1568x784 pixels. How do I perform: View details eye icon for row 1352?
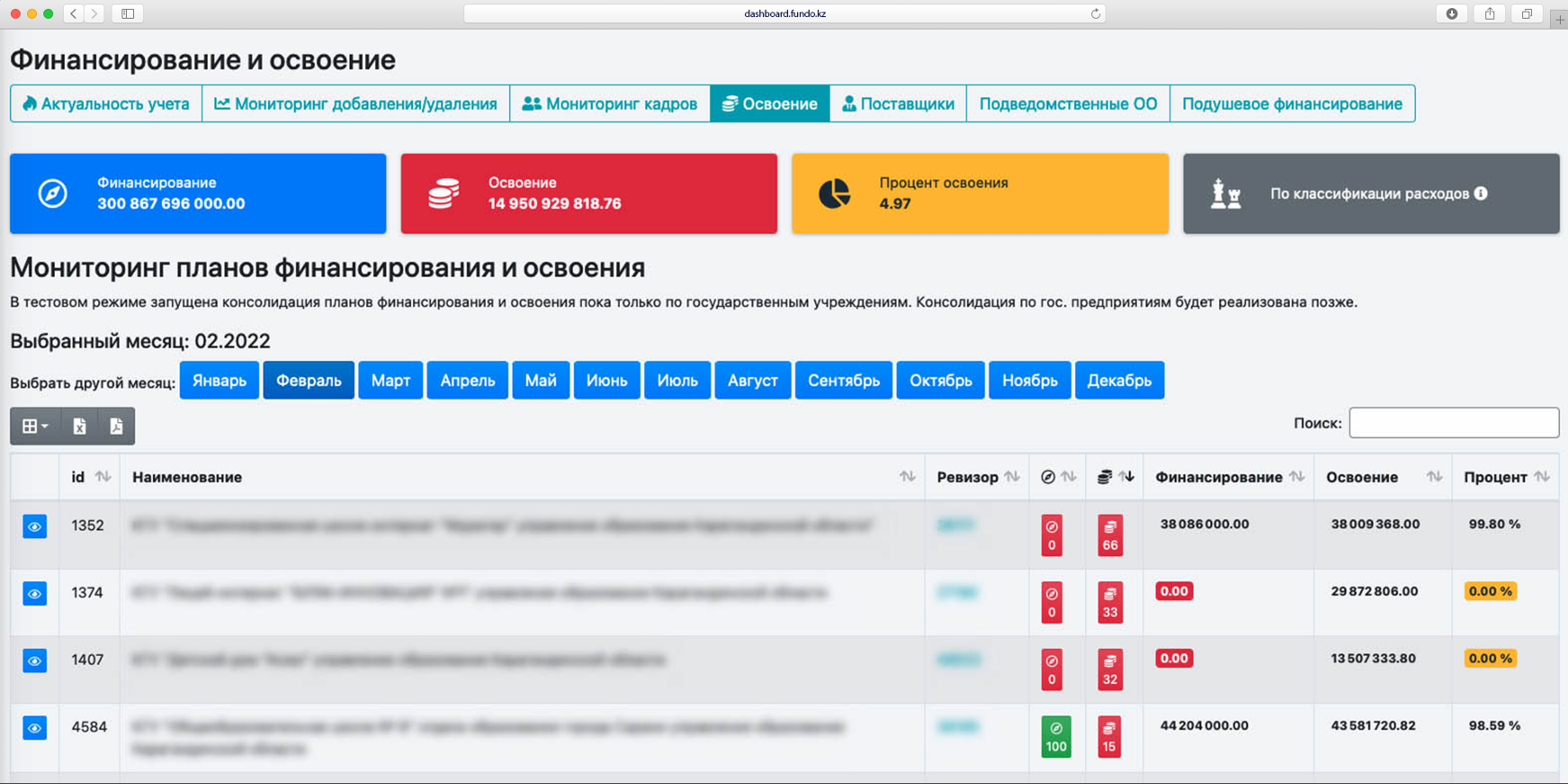[x=34, y=527]
